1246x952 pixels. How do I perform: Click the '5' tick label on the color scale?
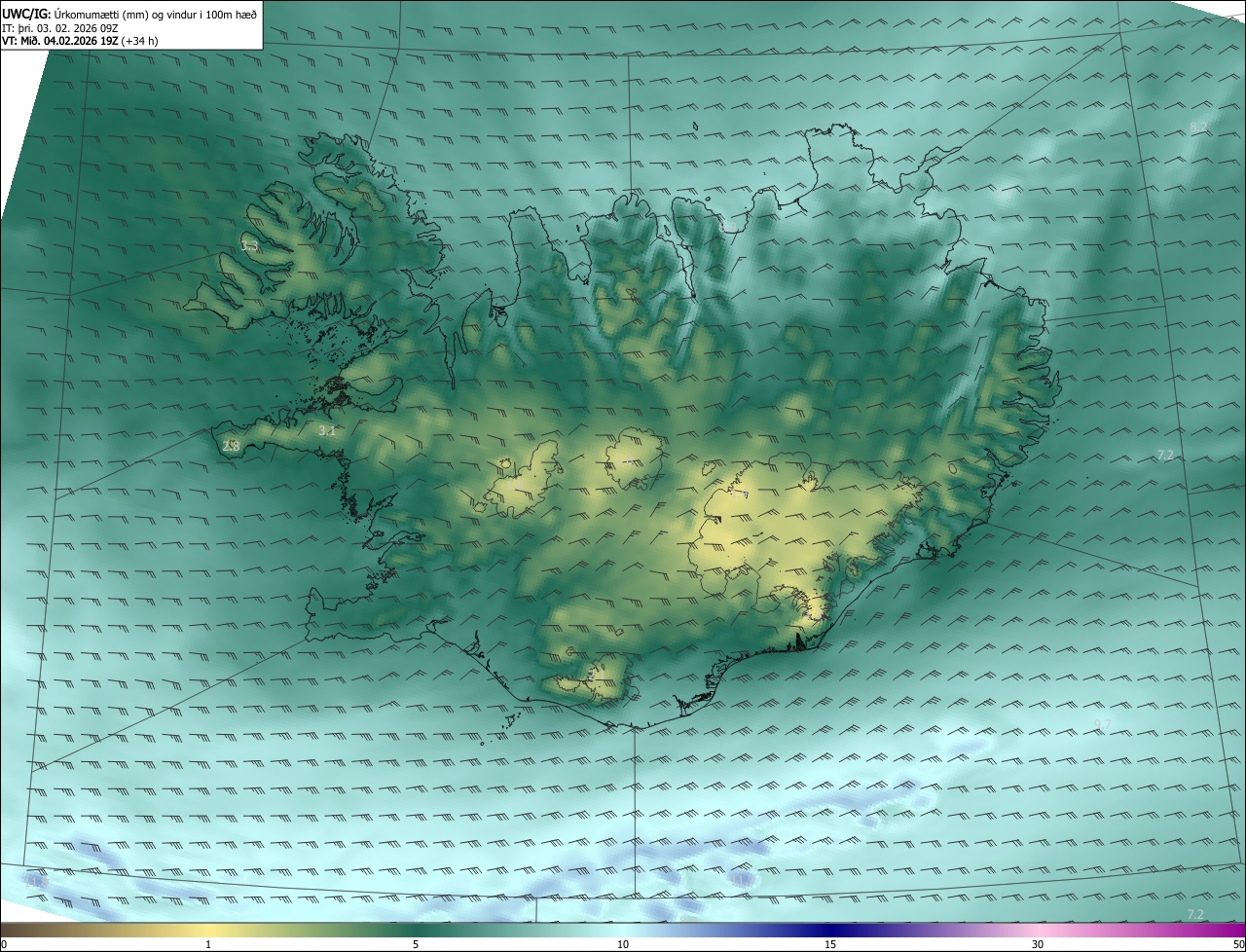416,944
